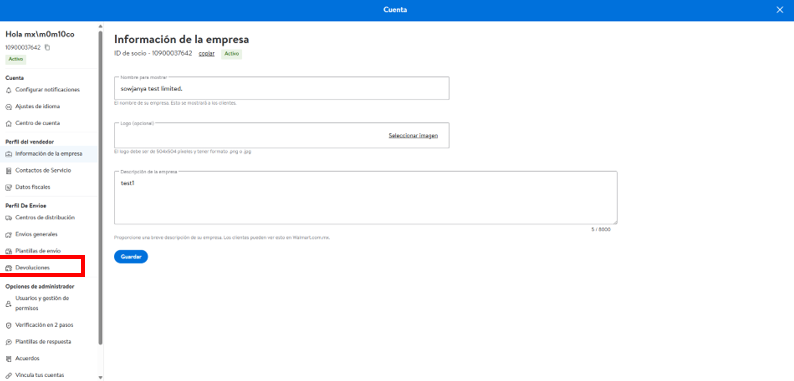Click the 5 / 8000 character counter
The width and height of the screenshot is (794, 381).
[601, 230]
